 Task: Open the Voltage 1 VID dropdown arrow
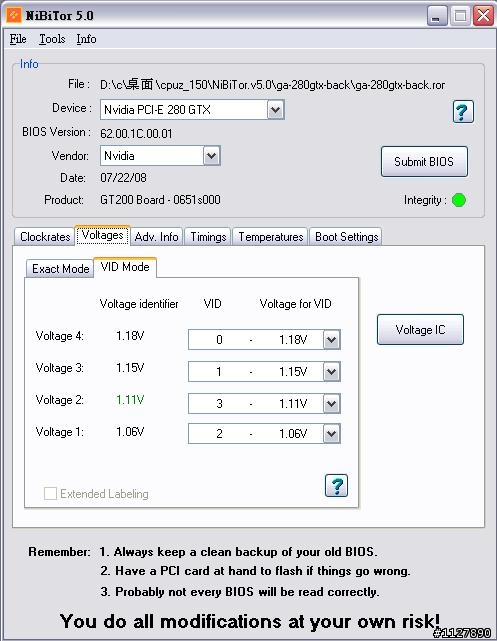click(331, 434)
